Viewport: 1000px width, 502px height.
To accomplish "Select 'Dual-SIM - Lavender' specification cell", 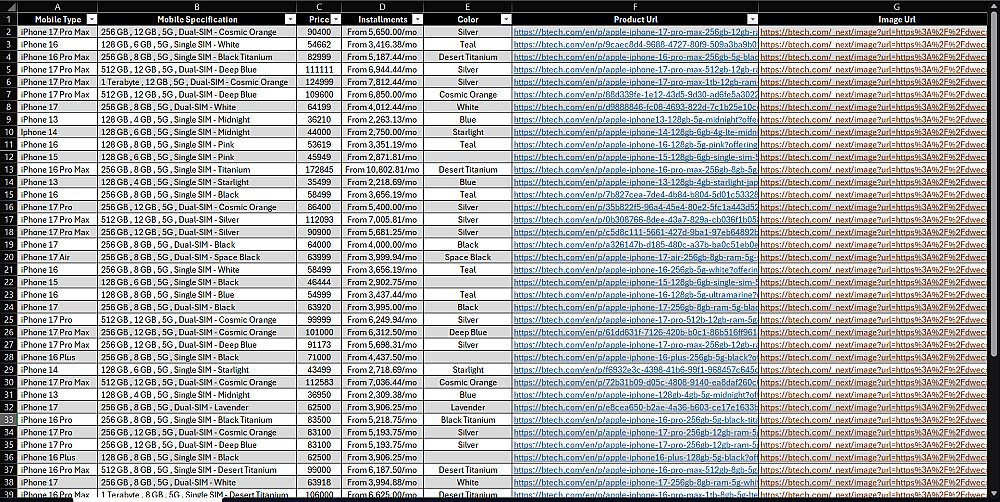I will 197,407.
